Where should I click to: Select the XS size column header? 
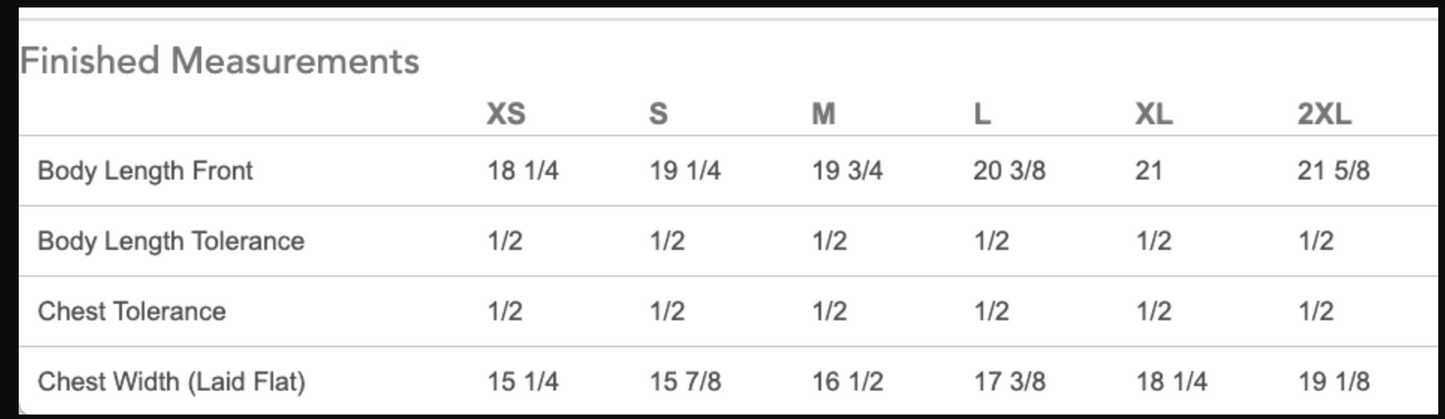505,114
